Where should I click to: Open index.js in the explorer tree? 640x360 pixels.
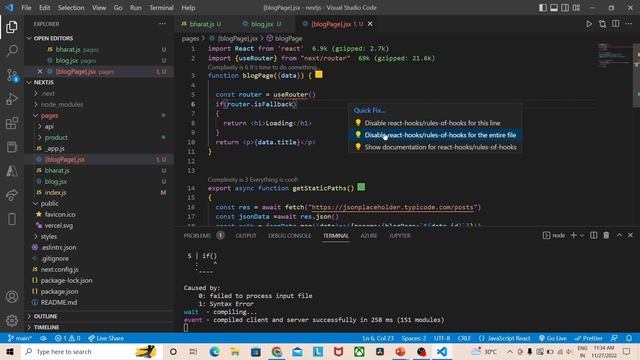pyautogui.click(x=55, y=192)
